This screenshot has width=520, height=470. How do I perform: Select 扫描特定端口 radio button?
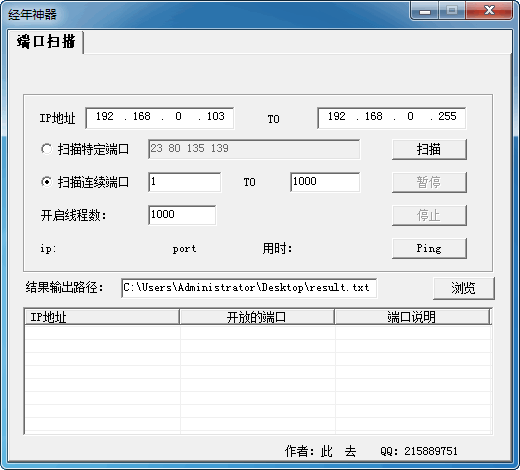[85, 149]
